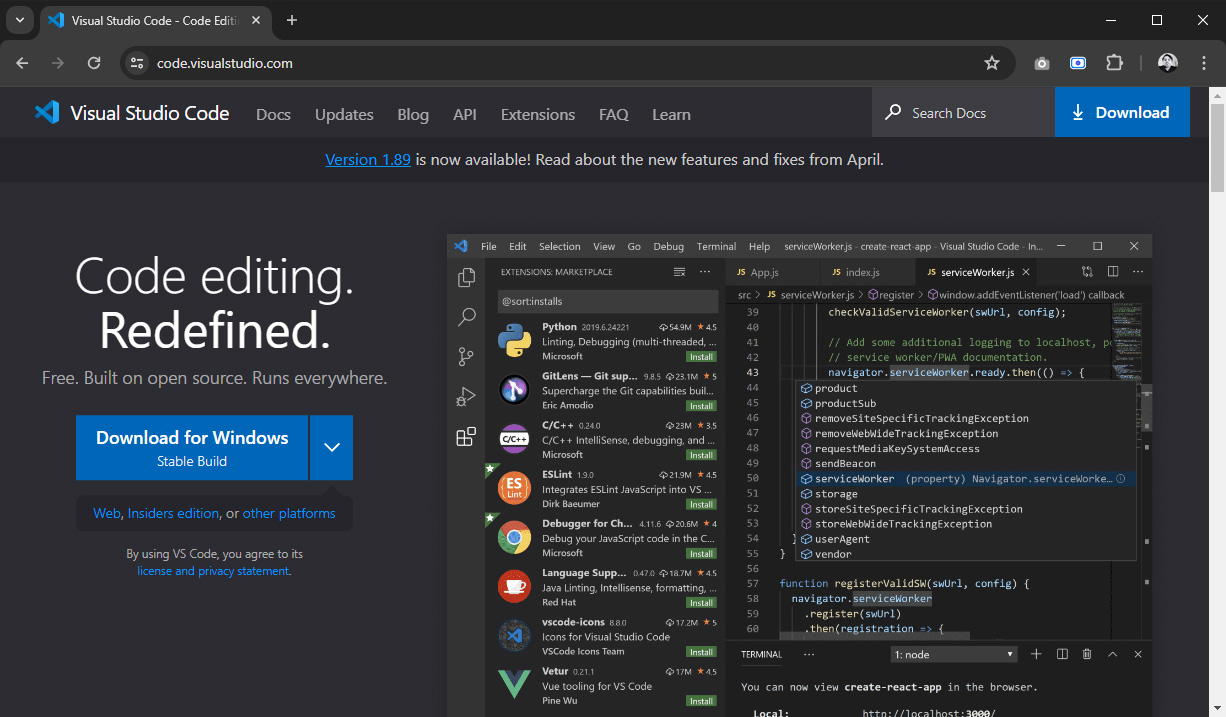This screenshot has height=717, width=1226.
Task: Click the kill terminal trash icon
Action: coord(1087,654)
